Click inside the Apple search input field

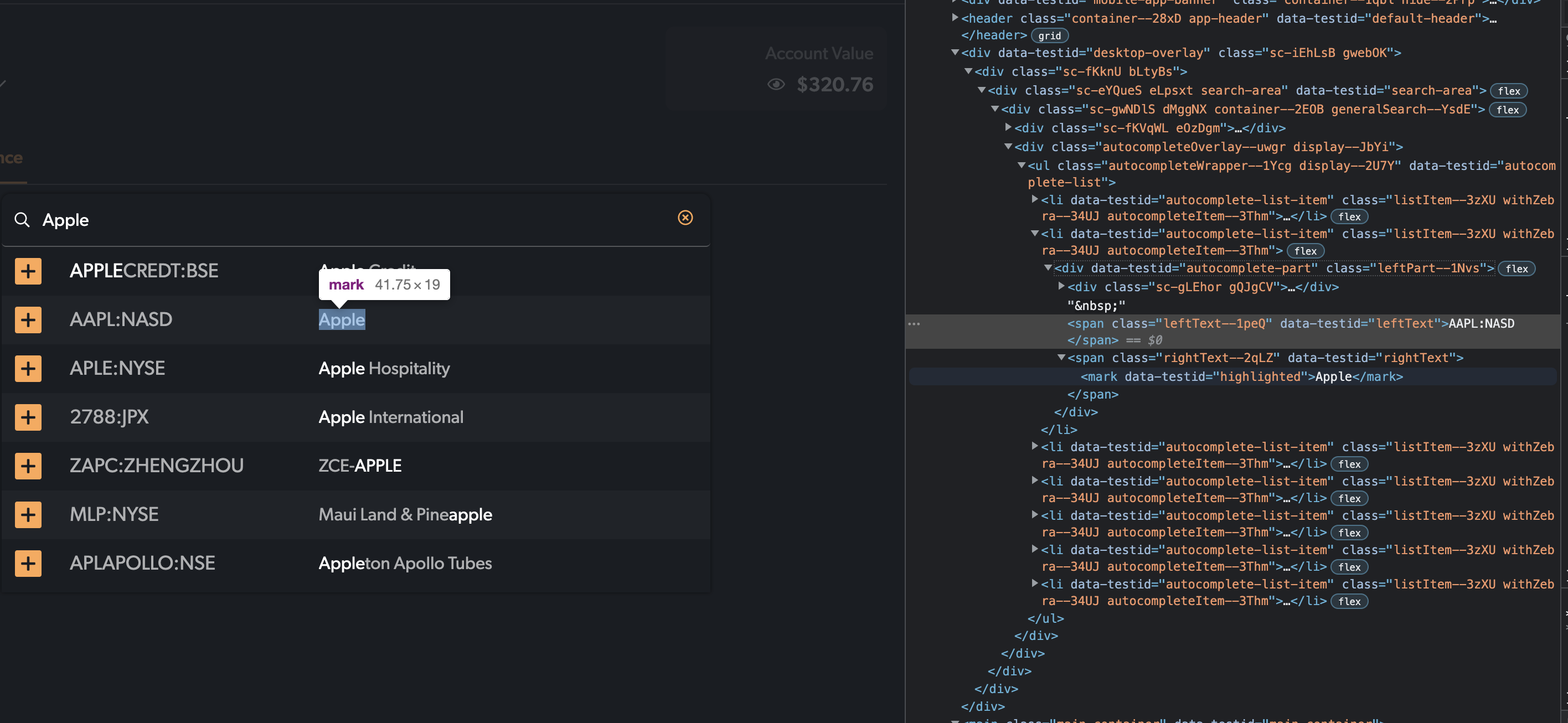click(244, 220)
